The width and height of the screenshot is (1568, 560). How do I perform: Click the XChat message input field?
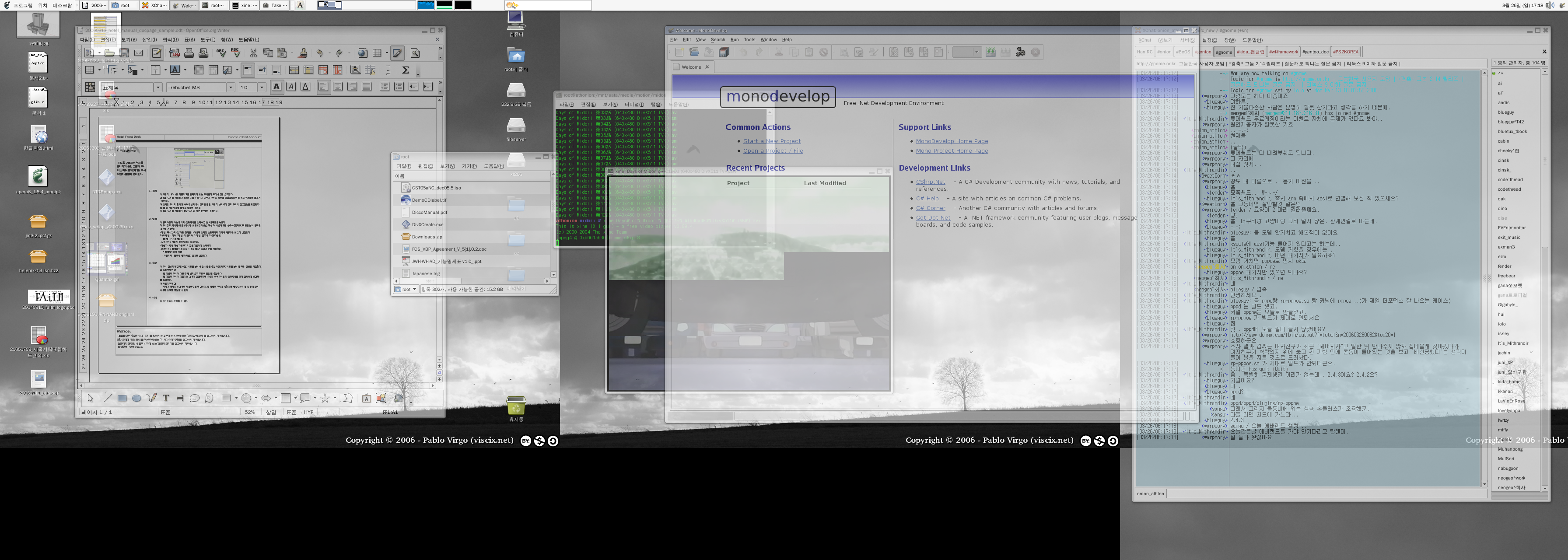click(1327, 493)
